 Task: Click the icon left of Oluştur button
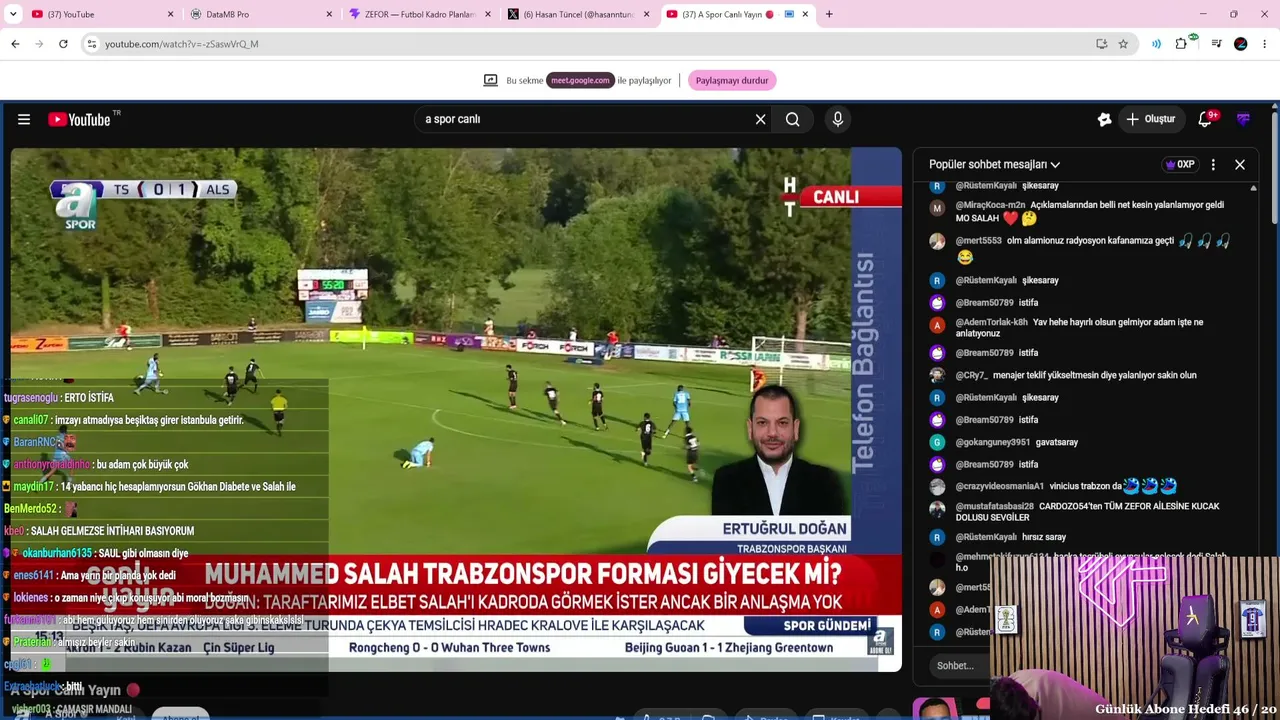[1104, 119]
